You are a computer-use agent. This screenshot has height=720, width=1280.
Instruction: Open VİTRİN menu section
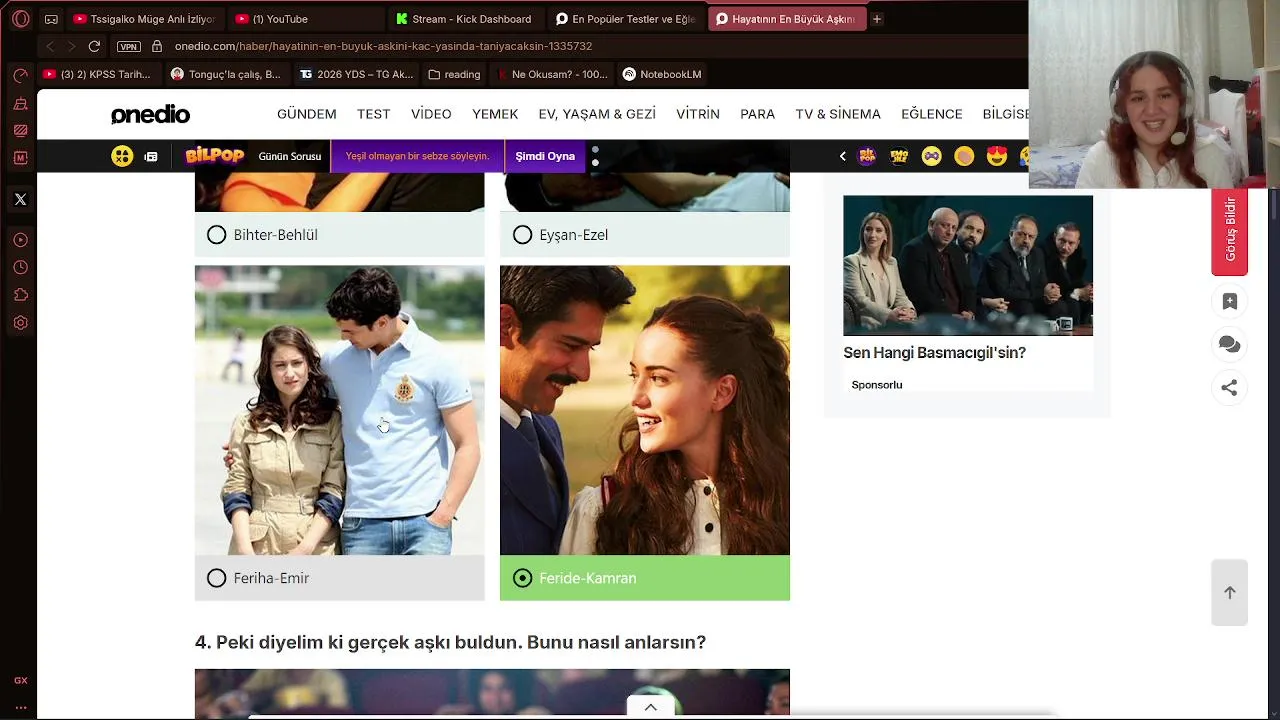698,114
